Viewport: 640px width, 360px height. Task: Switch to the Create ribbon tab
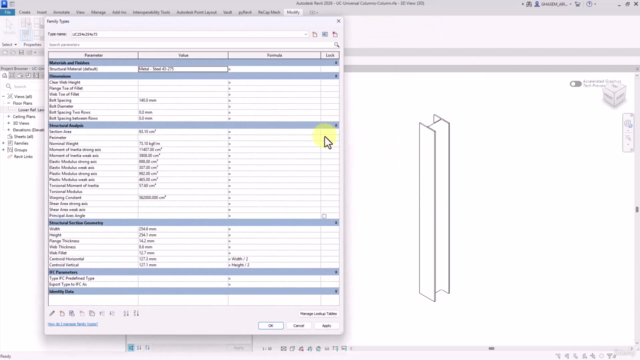pos(24,12)
